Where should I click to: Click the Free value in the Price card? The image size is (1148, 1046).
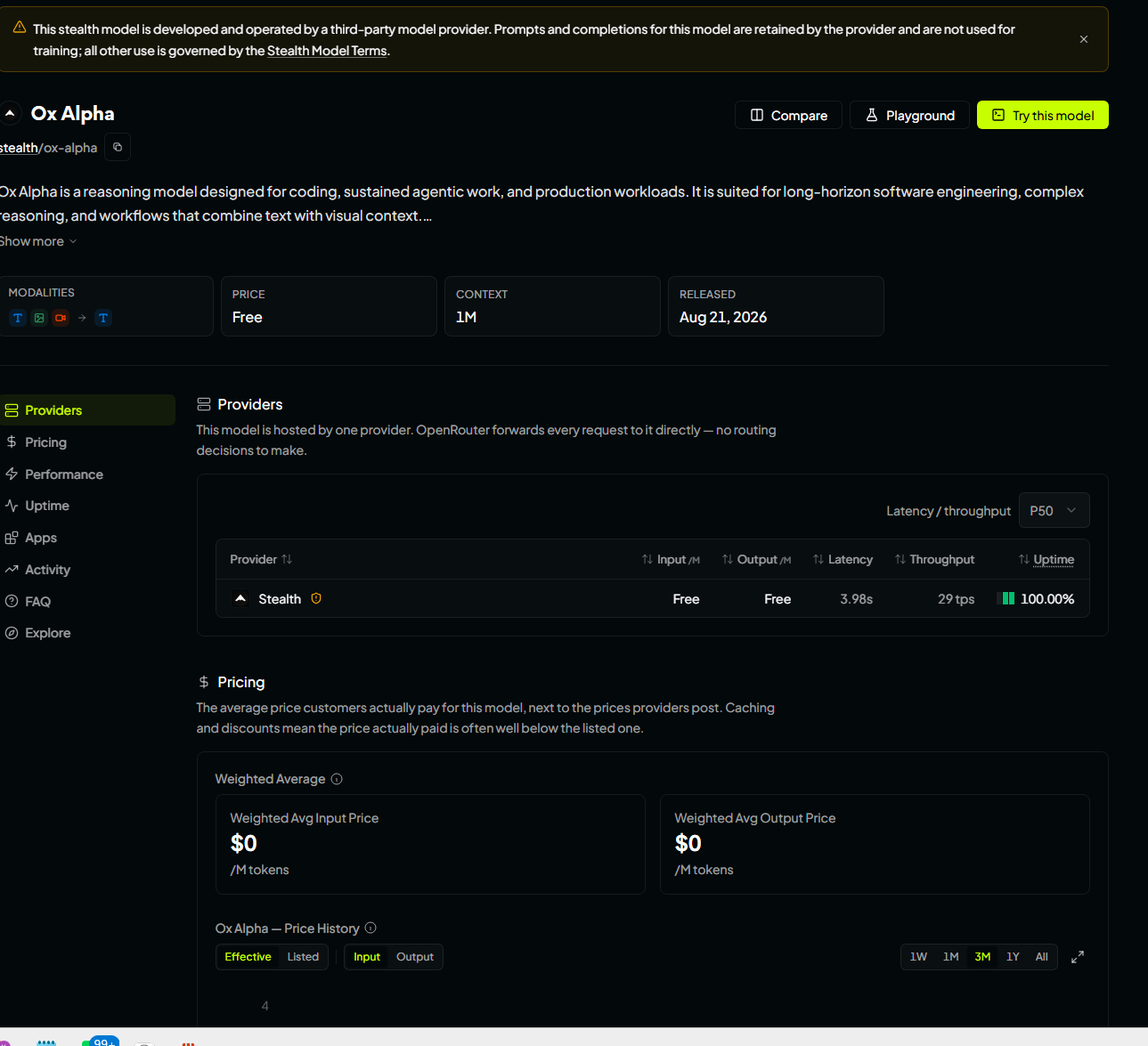point(248,317)
